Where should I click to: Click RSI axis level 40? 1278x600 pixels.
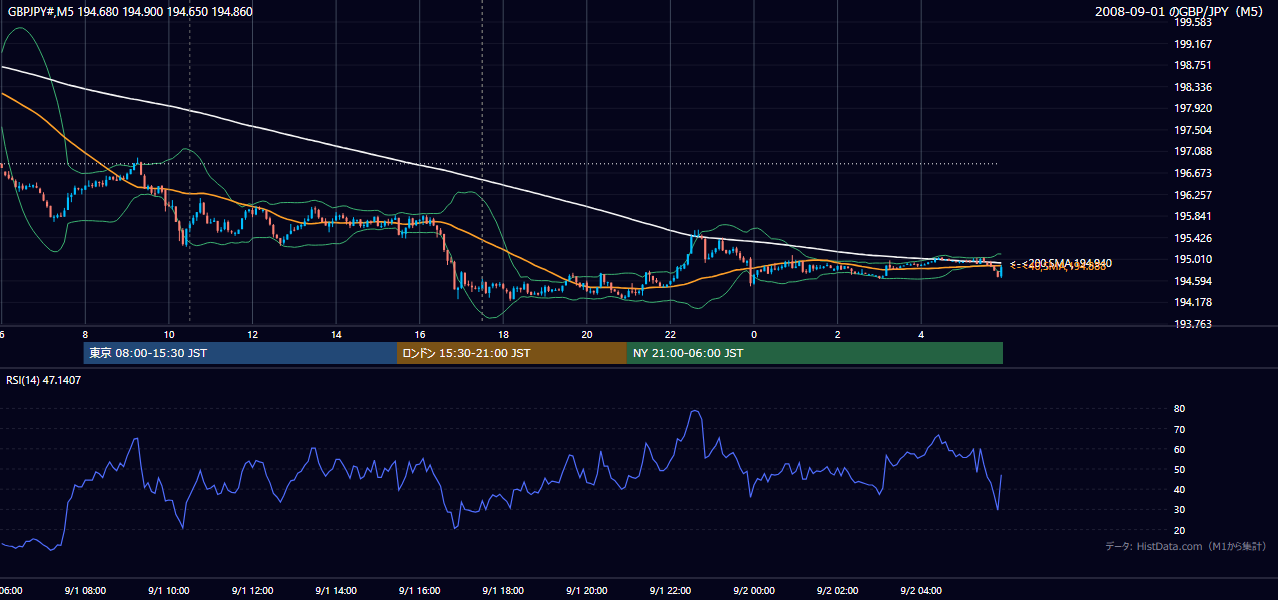click(1179, 489)
